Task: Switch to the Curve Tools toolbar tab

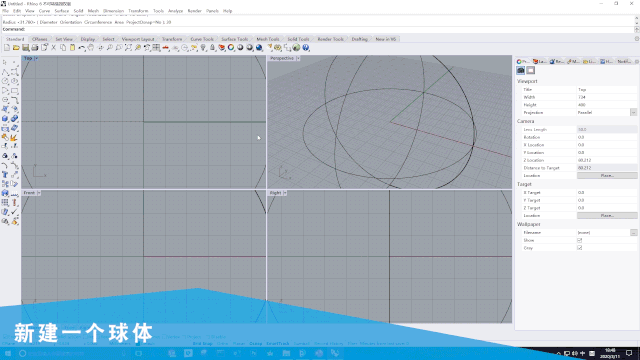Action: [x=202, y=39]
